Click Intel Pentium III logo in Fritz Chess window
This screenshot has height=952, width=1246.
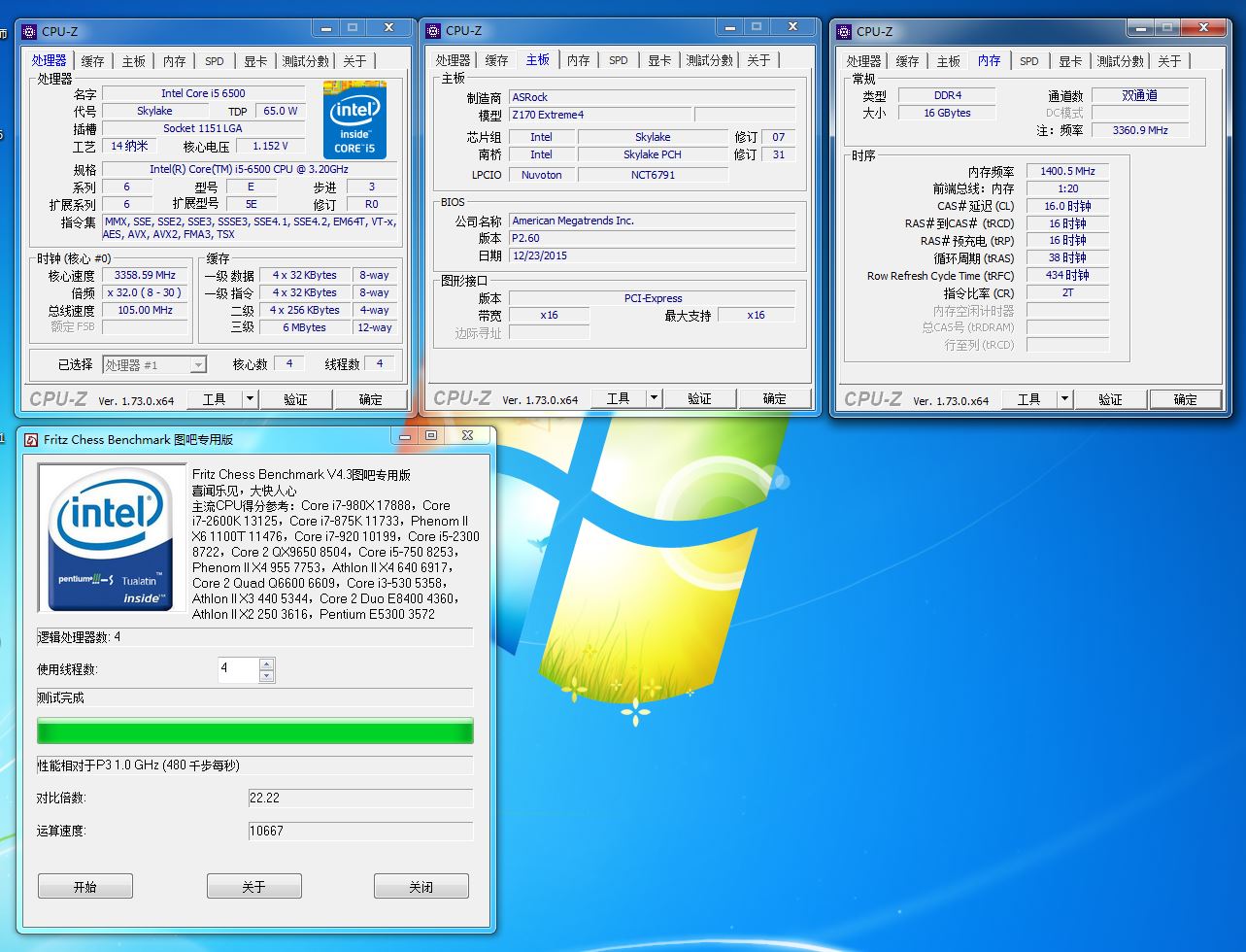point(112,538)
